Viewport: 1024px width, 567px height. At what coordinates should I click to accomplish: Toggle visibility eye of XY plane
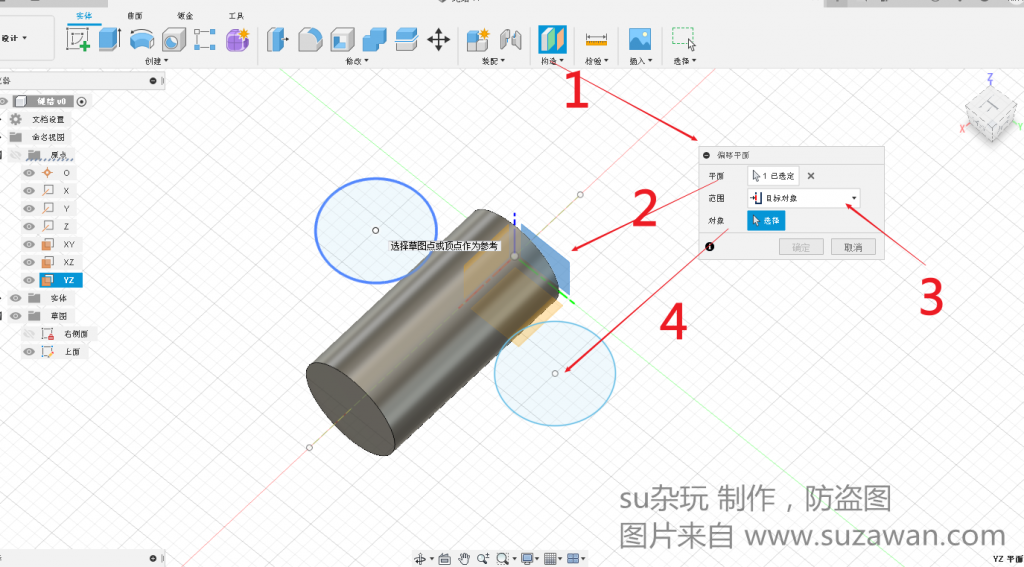click(x=29, y=244)
